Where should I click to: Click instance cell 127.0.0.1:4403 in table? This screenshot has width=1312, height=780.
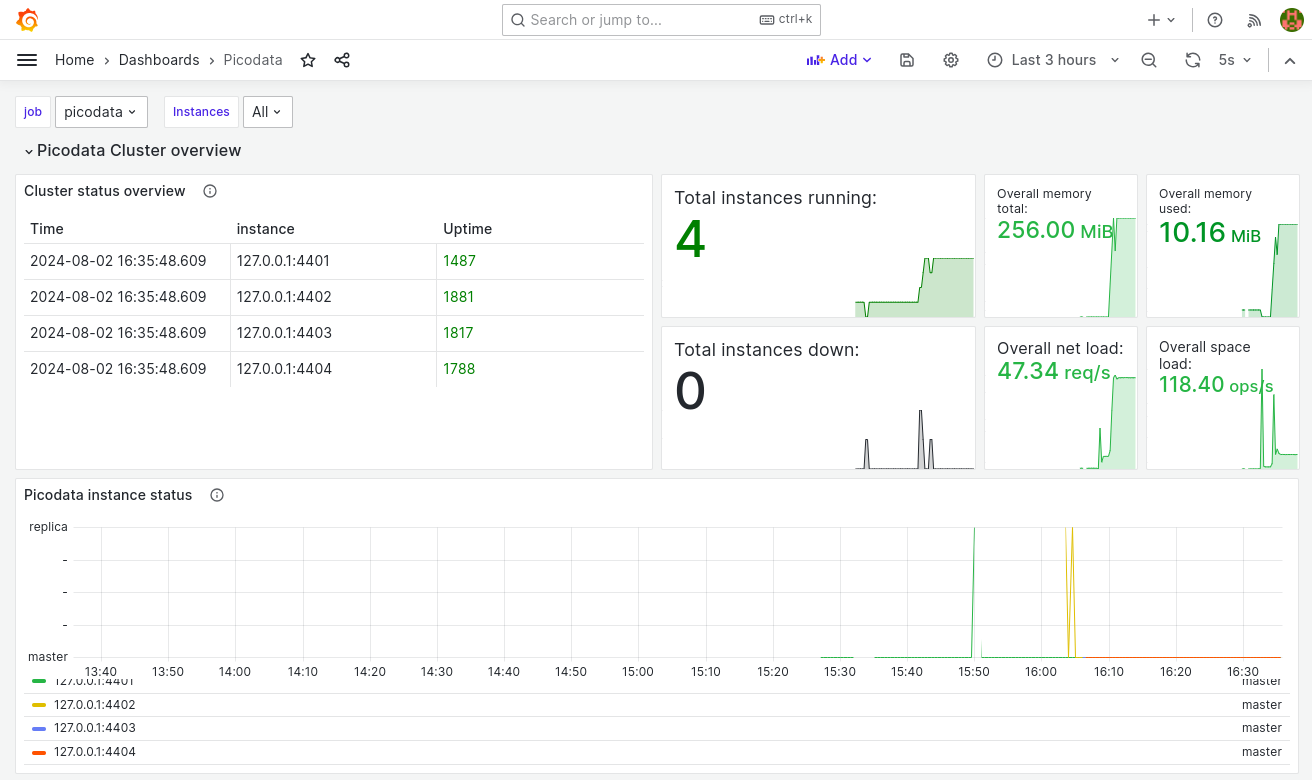click(284, 333)
